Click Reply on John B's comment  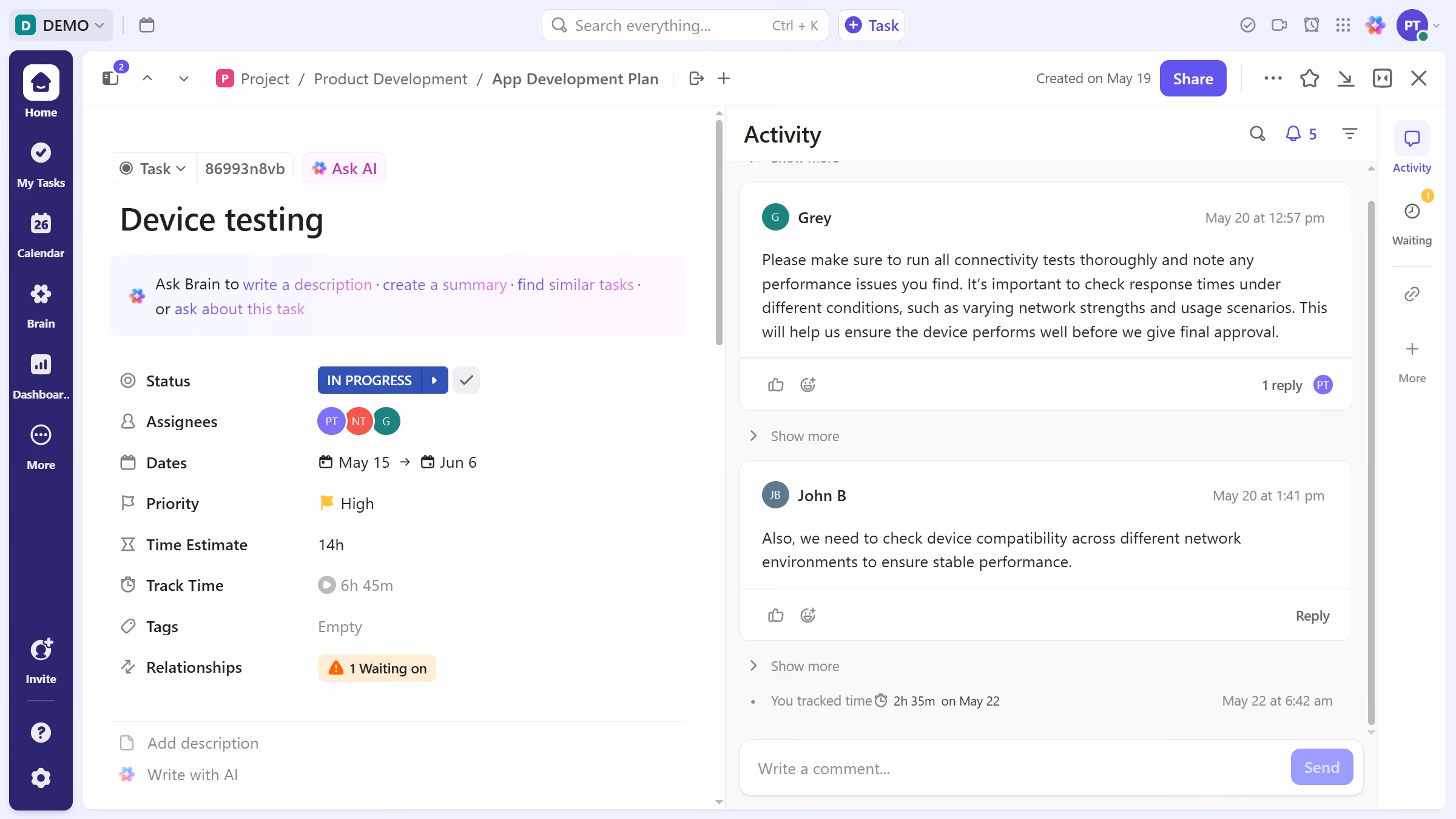[1312, 615]
